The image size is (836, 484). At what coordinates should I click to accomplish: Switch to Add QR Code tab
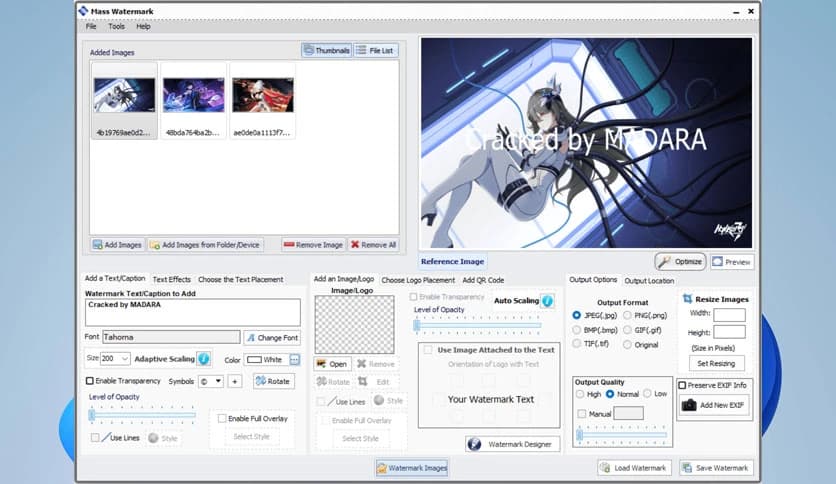tap(483, 280)
